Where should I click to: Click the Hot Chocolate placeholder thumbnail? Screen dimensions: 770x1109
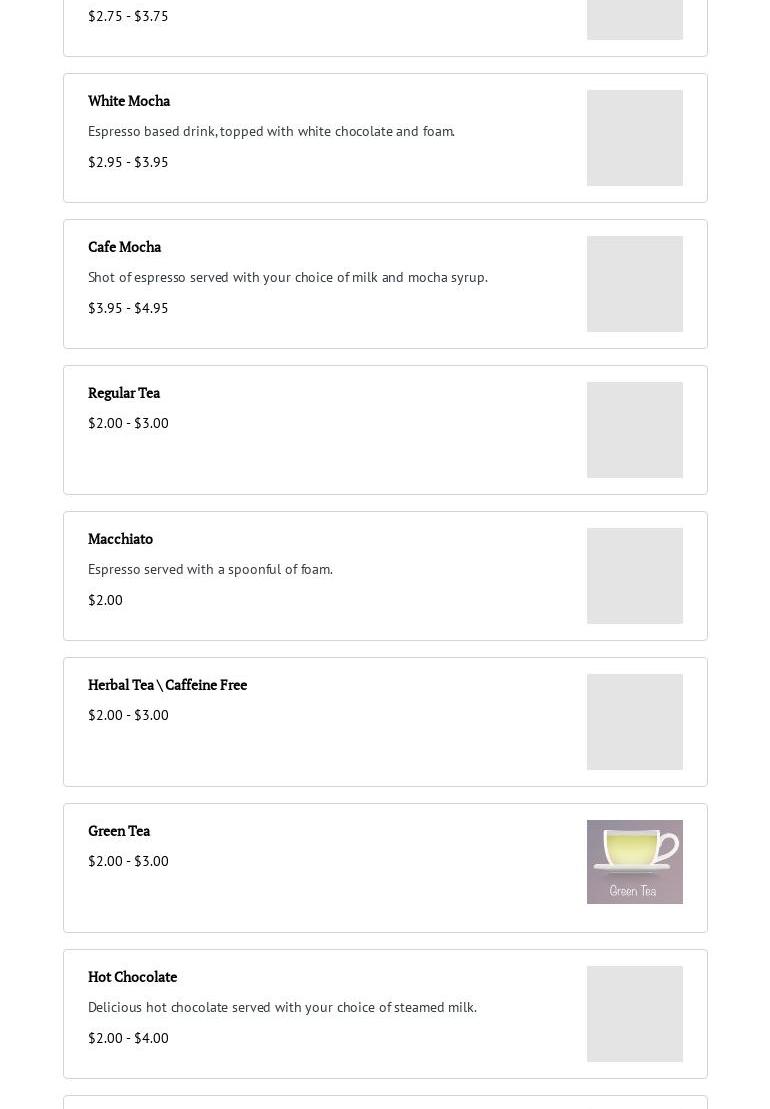pyautogui.click(x=634, y=1014)
